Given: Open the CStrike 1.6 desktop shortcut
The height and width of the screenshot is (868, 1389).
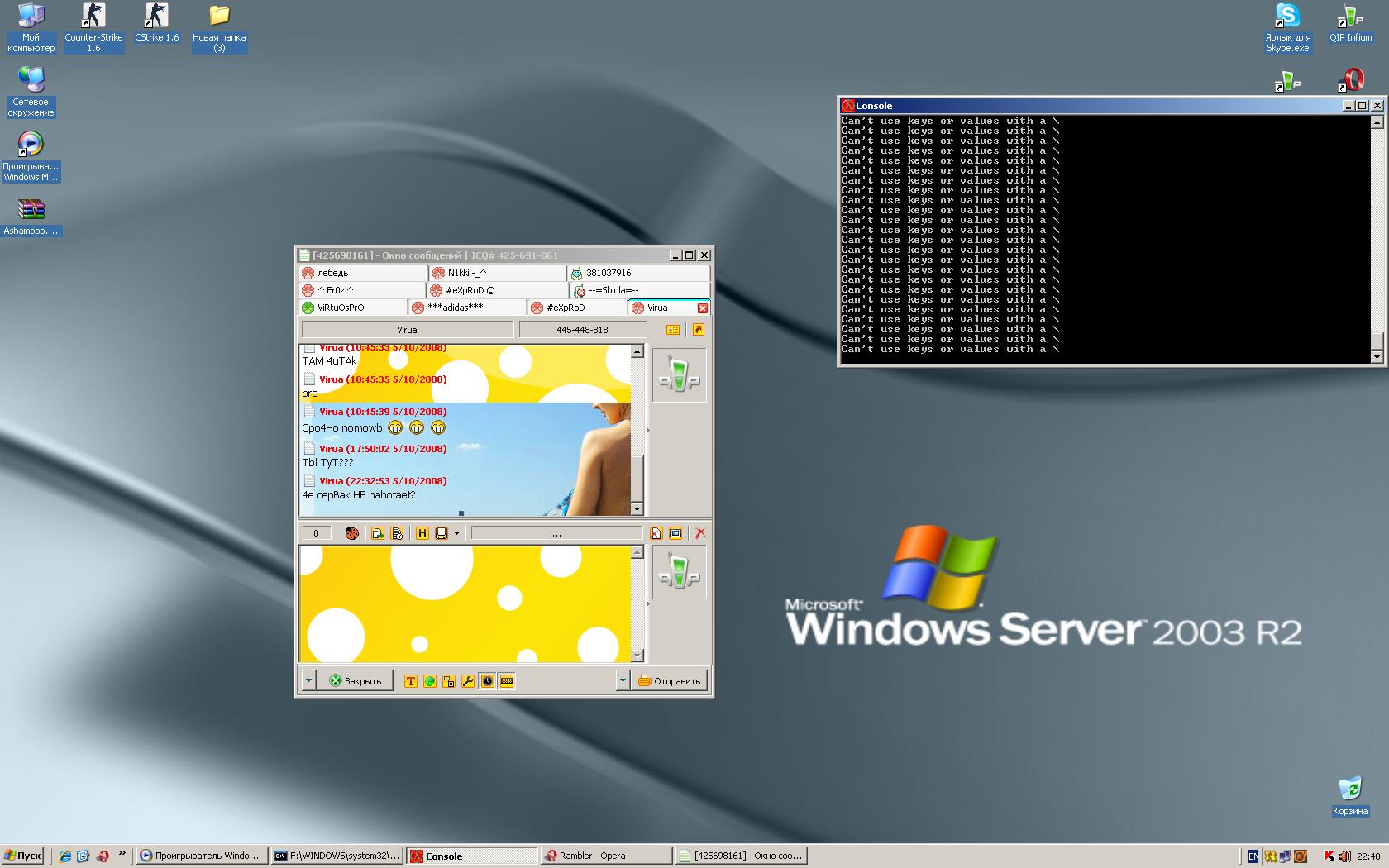Looking at the screenshot, I should click(x=156, y=23).
